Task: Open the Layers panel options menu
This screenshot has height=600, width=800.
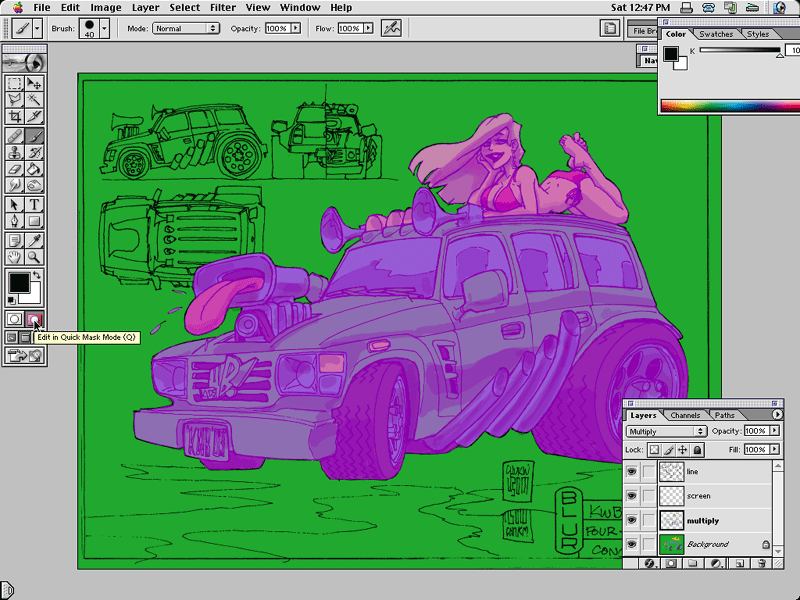Action: pyautogui.click(x=777, y=414)
